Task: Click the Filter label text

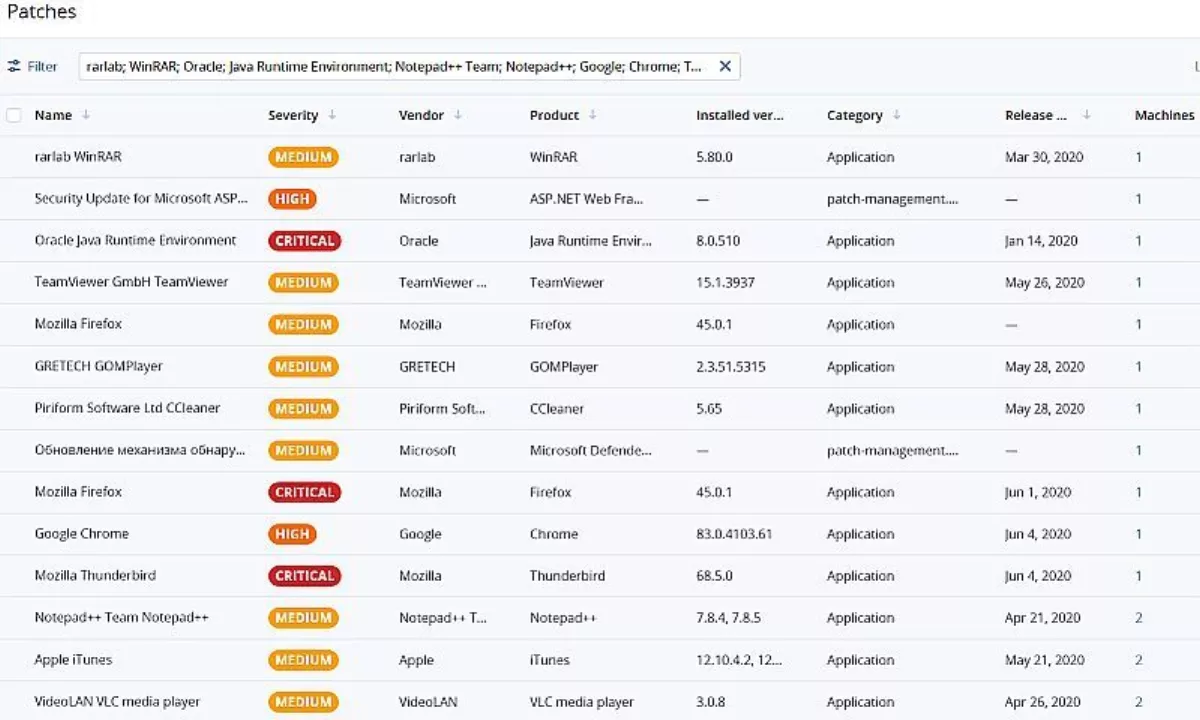Action: tap(42, 66)
